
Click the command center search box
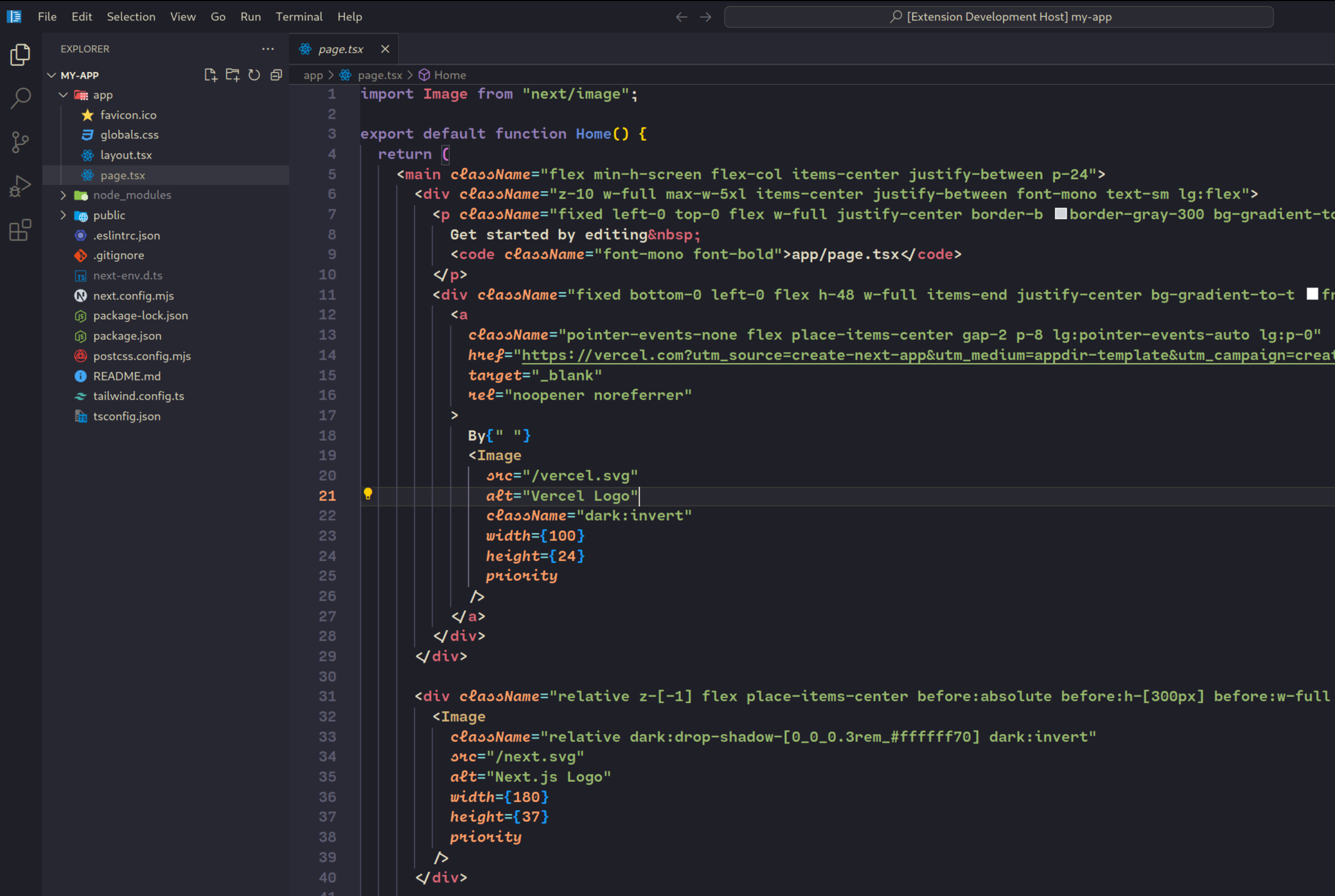[998, 17]
